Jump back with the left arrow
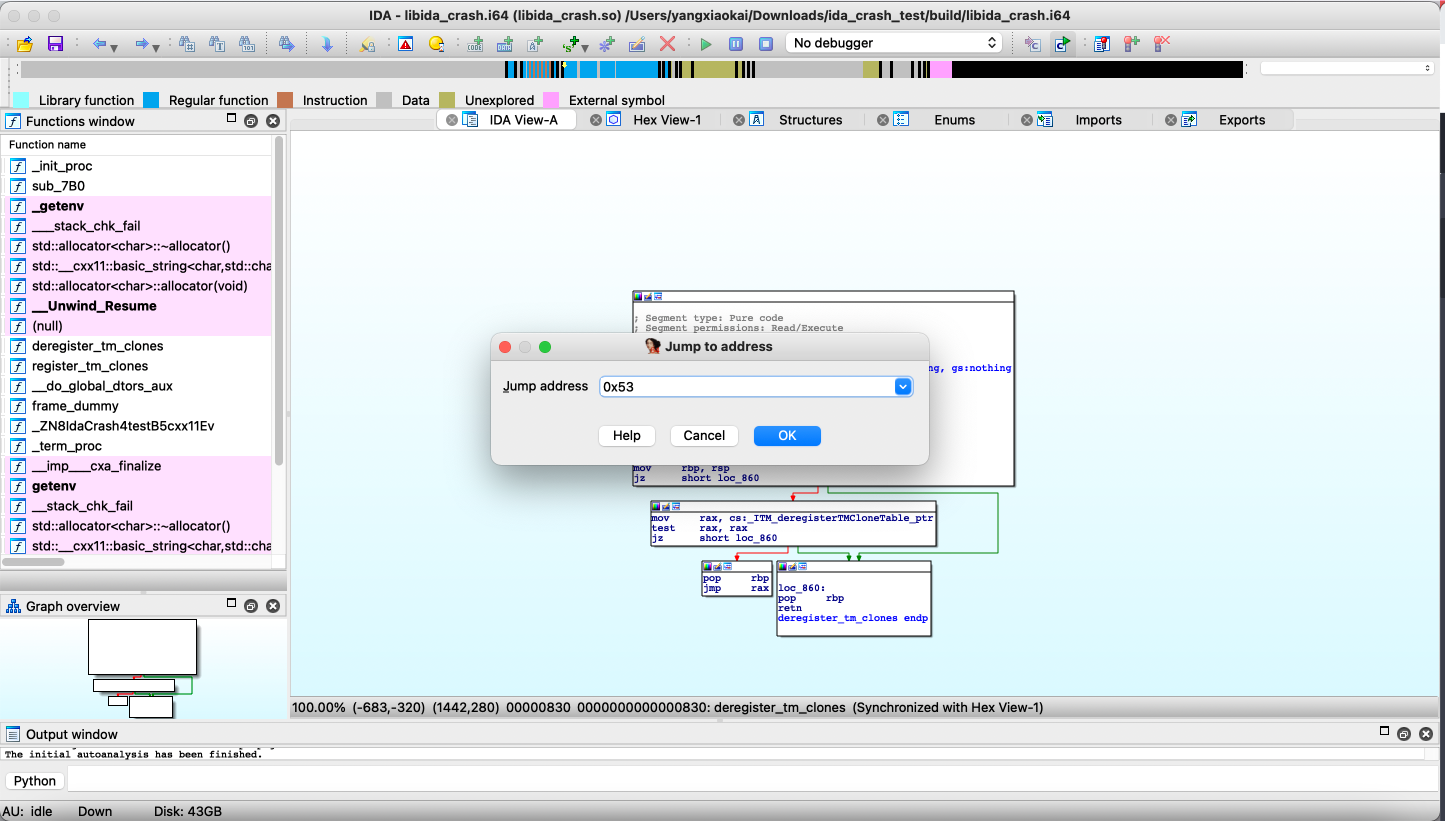Viewport: 1445px width, 821px height. pyautogui.click(x=98, y=44)
